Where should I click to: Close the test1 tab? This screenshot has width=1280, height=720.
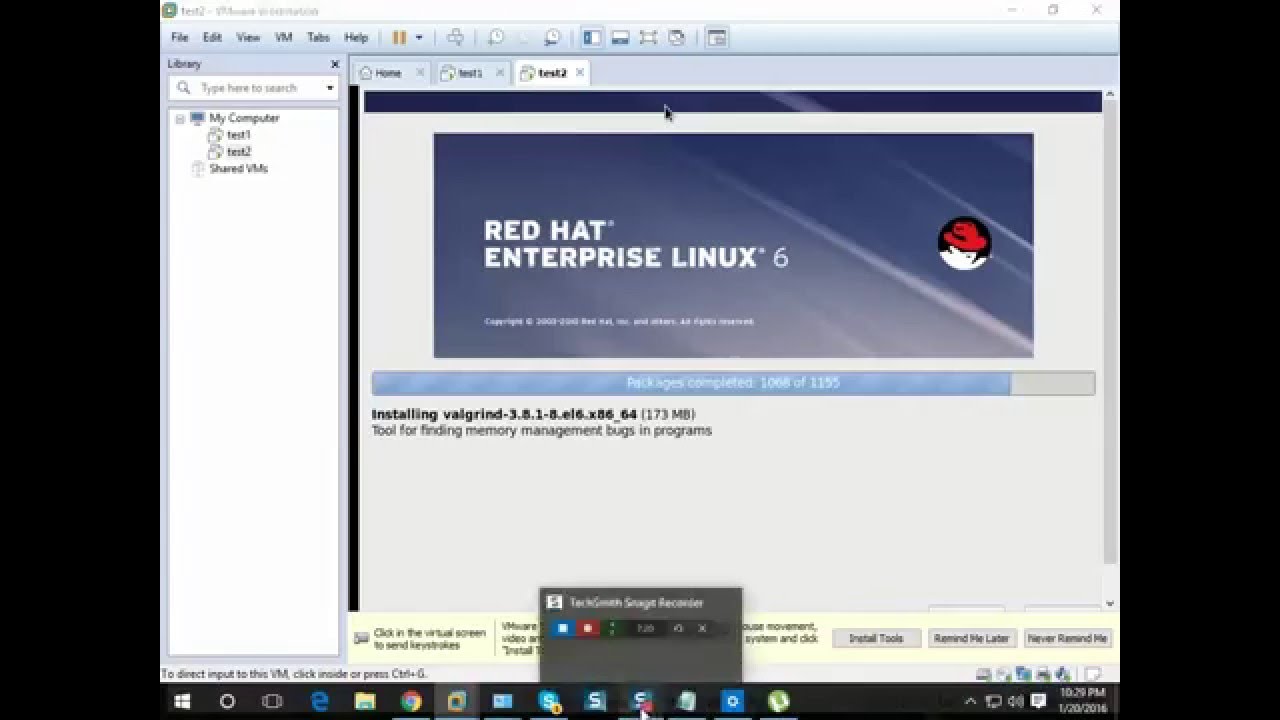point(500,73)
